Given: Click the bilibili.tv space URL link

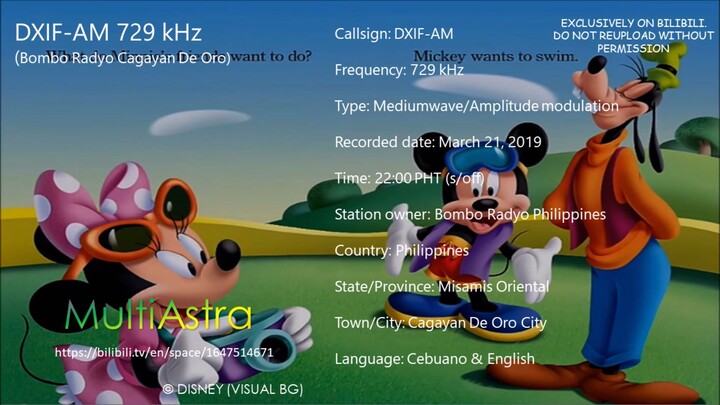Looking at the screenshot, I should [x=164, y=353].
